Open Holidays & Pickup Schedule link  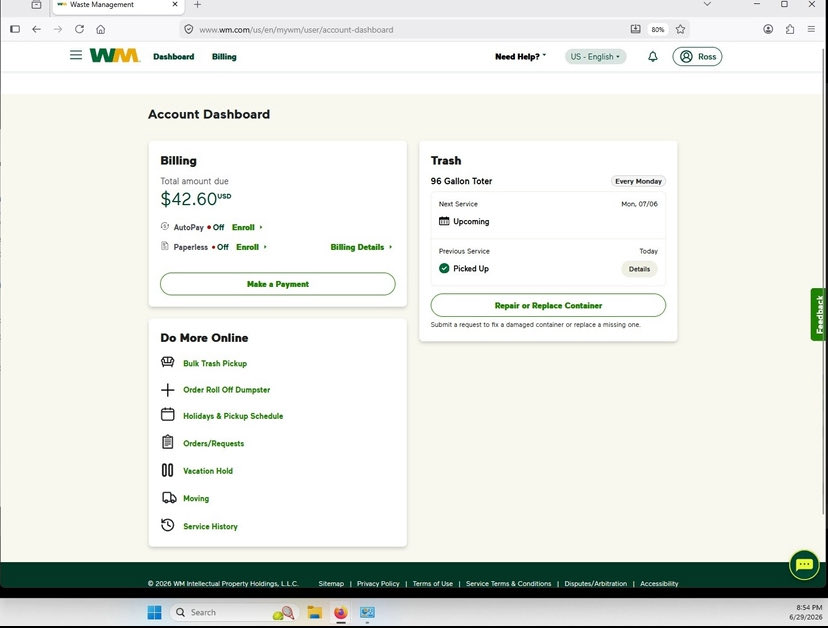pos(233,416)
